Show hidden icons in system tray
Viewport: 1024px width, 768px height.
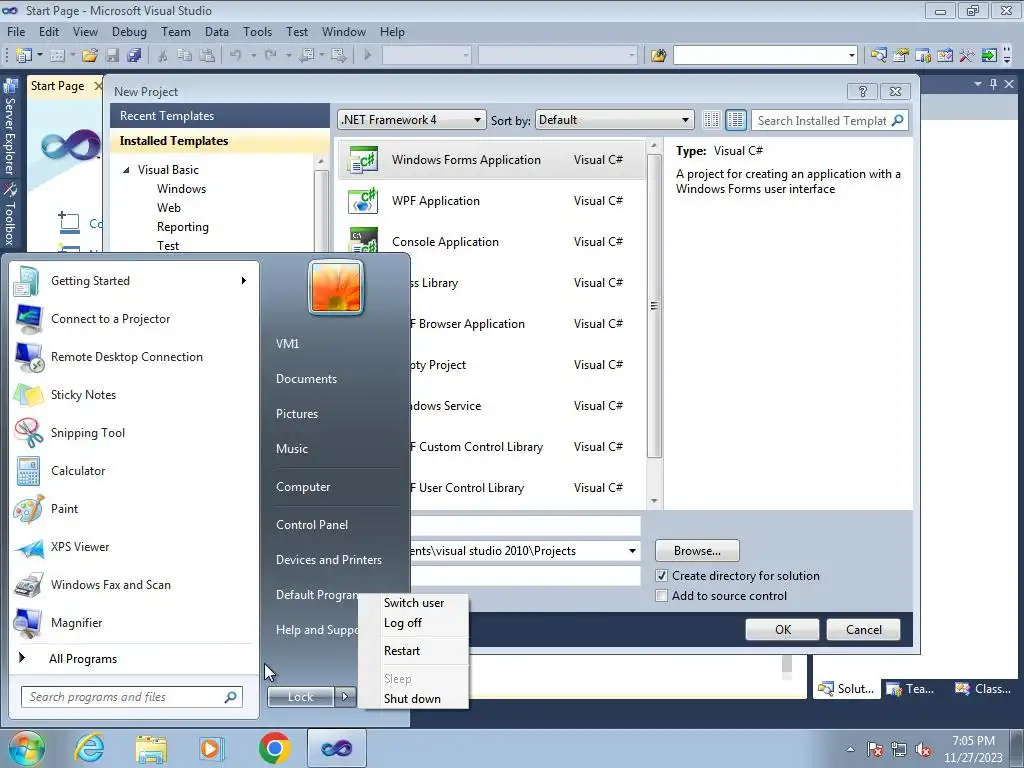pos(850,750)
